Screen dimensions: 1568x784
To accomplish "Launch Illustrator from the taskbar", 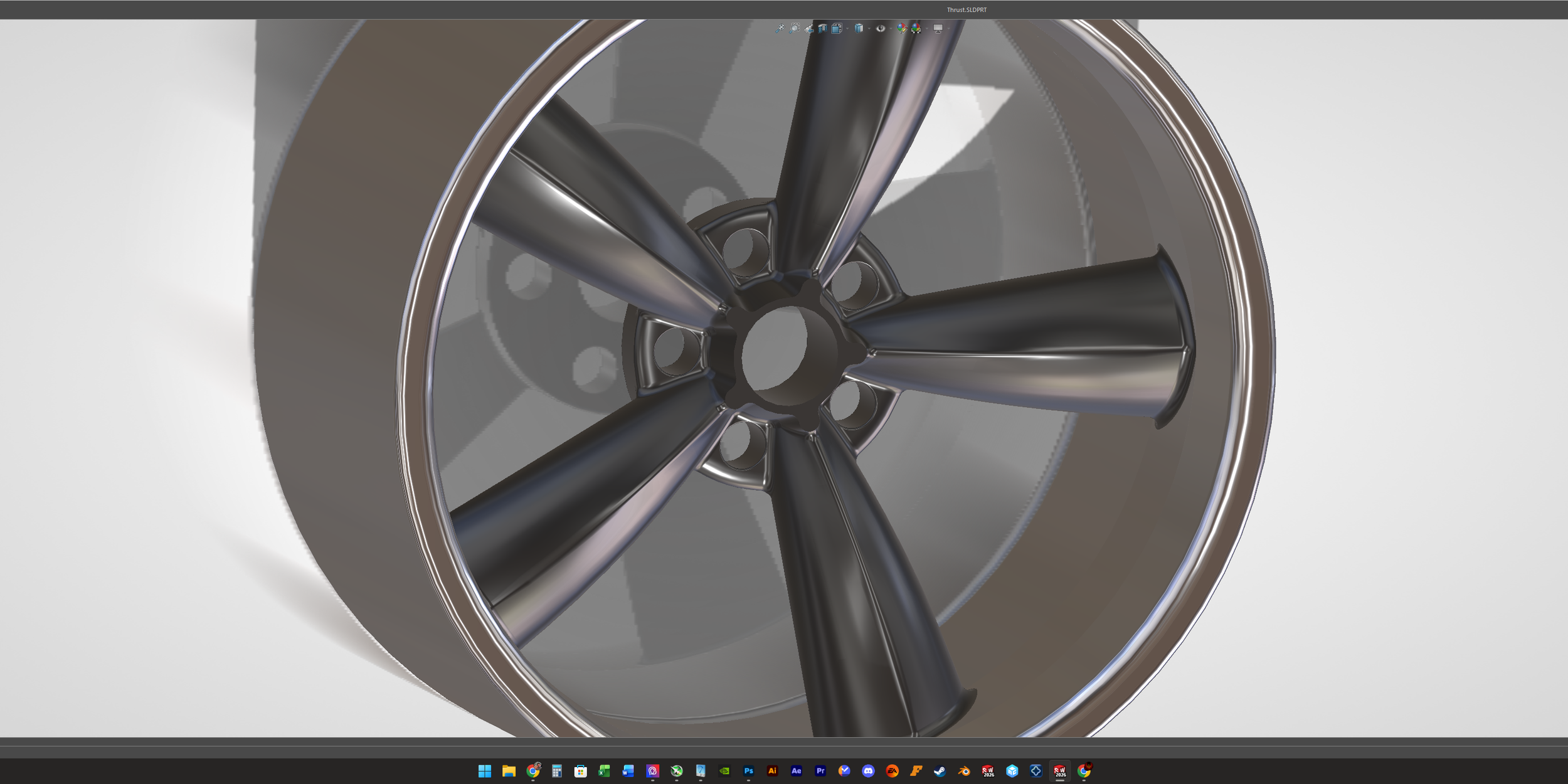I will pos(772,771).
